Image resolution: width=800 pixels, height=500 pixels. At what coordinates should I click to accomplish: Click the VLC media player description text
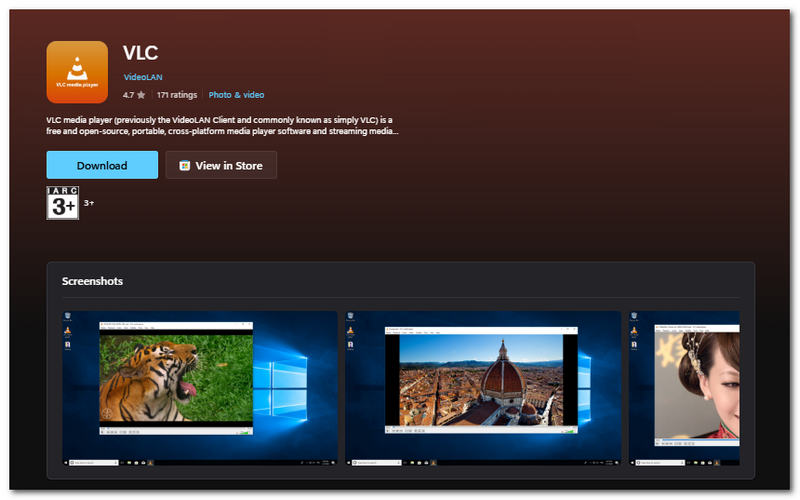[222, 126]
